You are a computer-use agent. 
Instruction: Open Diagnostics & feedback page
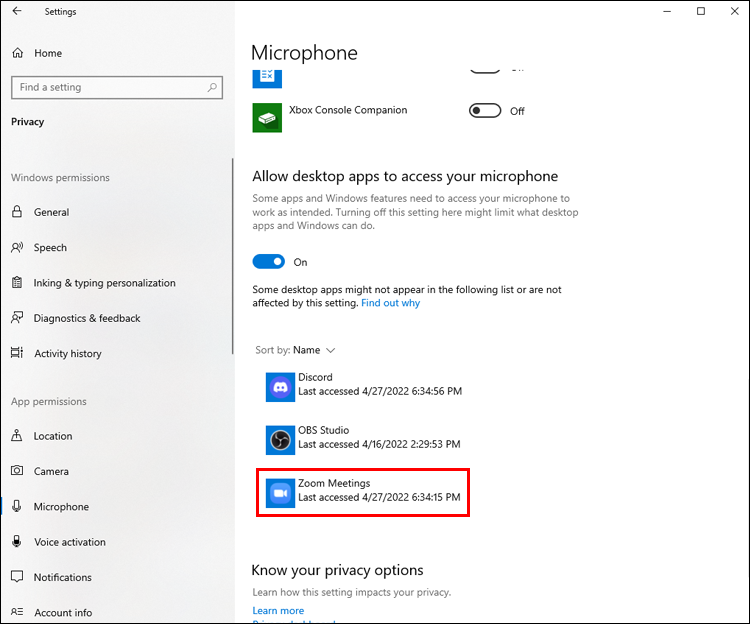[x=87, y=318]
